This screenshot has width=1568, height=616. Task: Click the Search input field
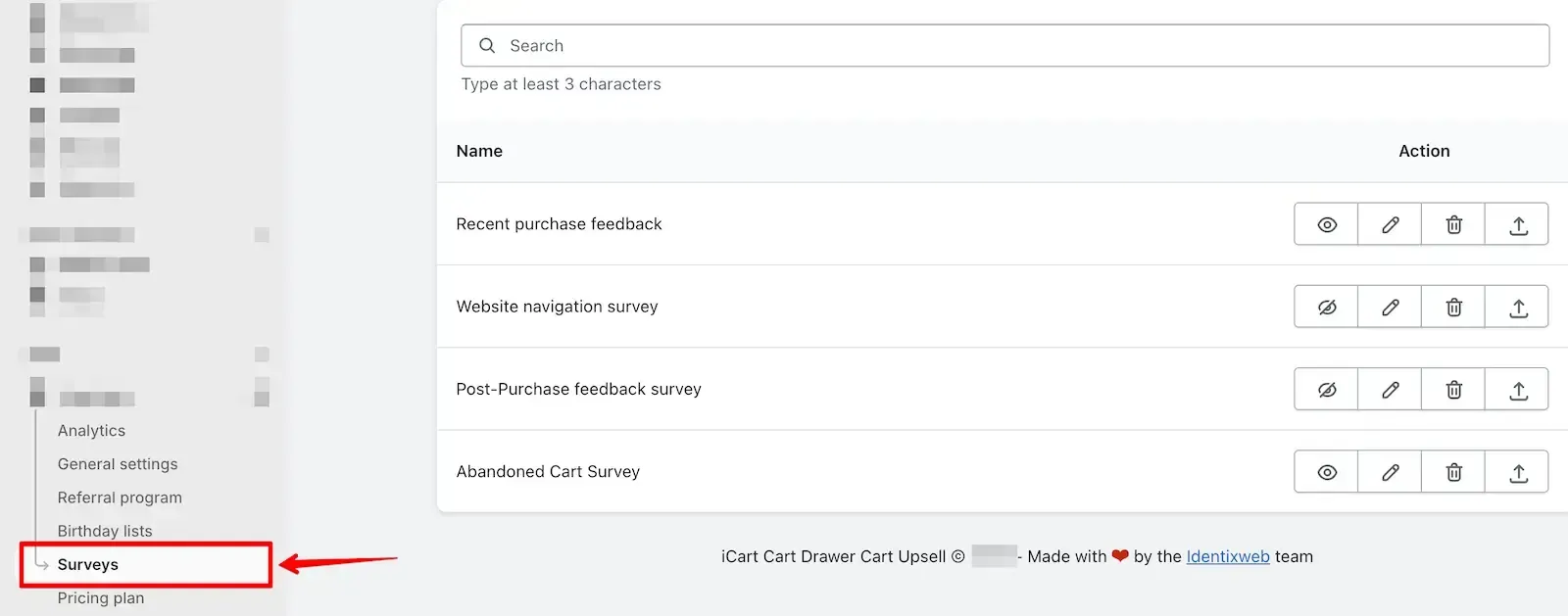point(1004,45)
